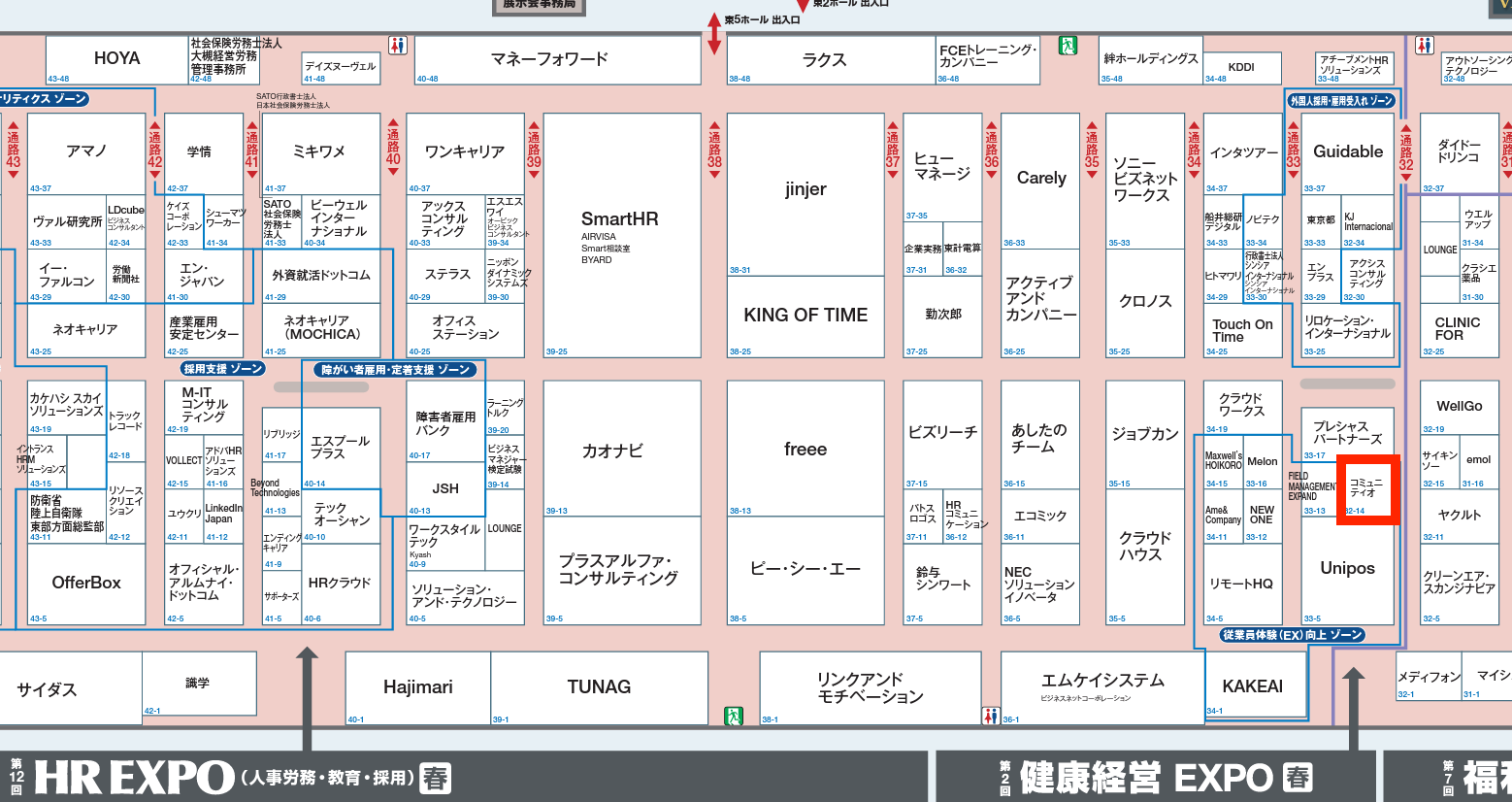This screenshot has height=802, width=1512.
Task: Open the Carely booth
Action: pyautogui.click(x=1040, y=181)
